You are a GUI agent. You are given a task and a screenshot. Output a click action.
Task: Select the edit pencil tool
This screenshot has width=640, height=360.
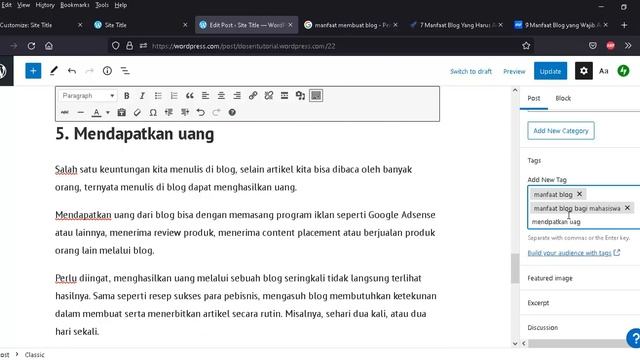(x=53, y=71)
